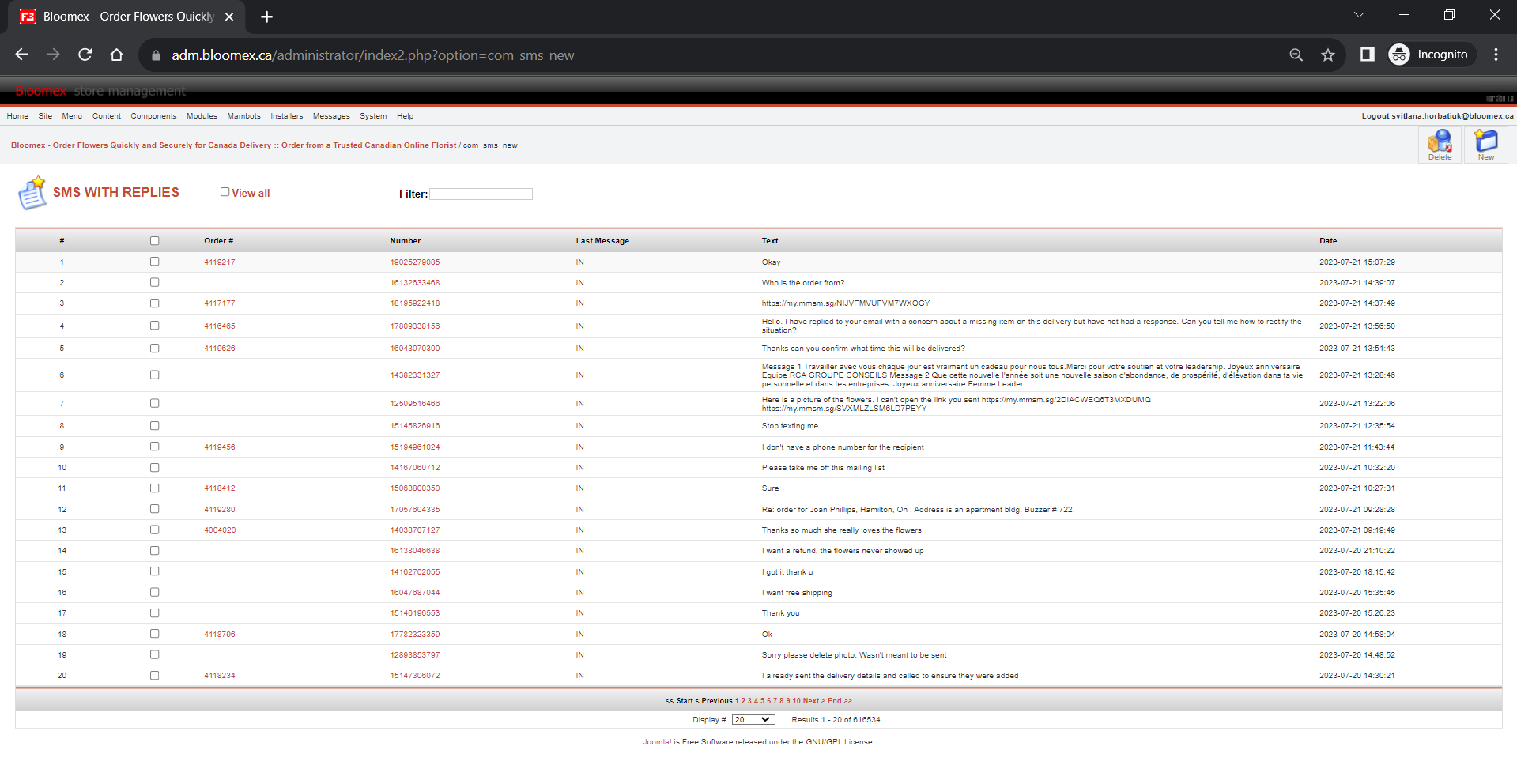Click the SMS with replies notepad icon
Image resolution: width=1517 pixels, height=784 pixels.
[x=32, y=193]
